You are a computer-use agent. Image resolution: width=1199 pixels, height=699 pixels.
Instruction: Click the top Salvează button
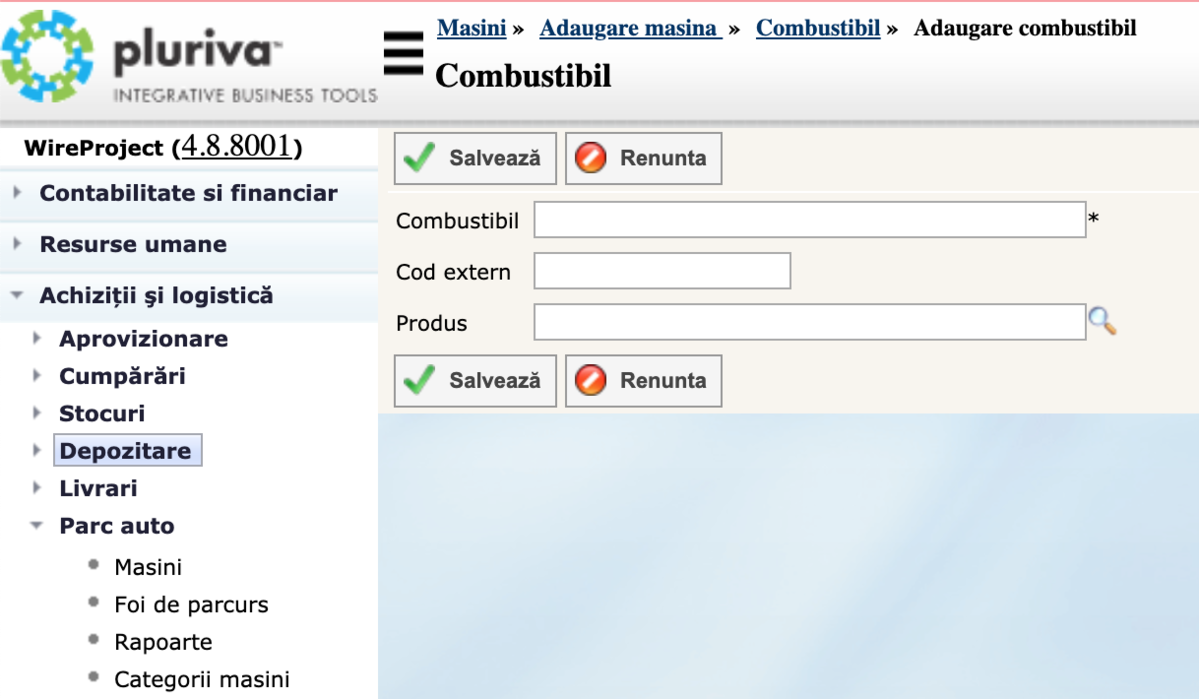tap(475, 158)
